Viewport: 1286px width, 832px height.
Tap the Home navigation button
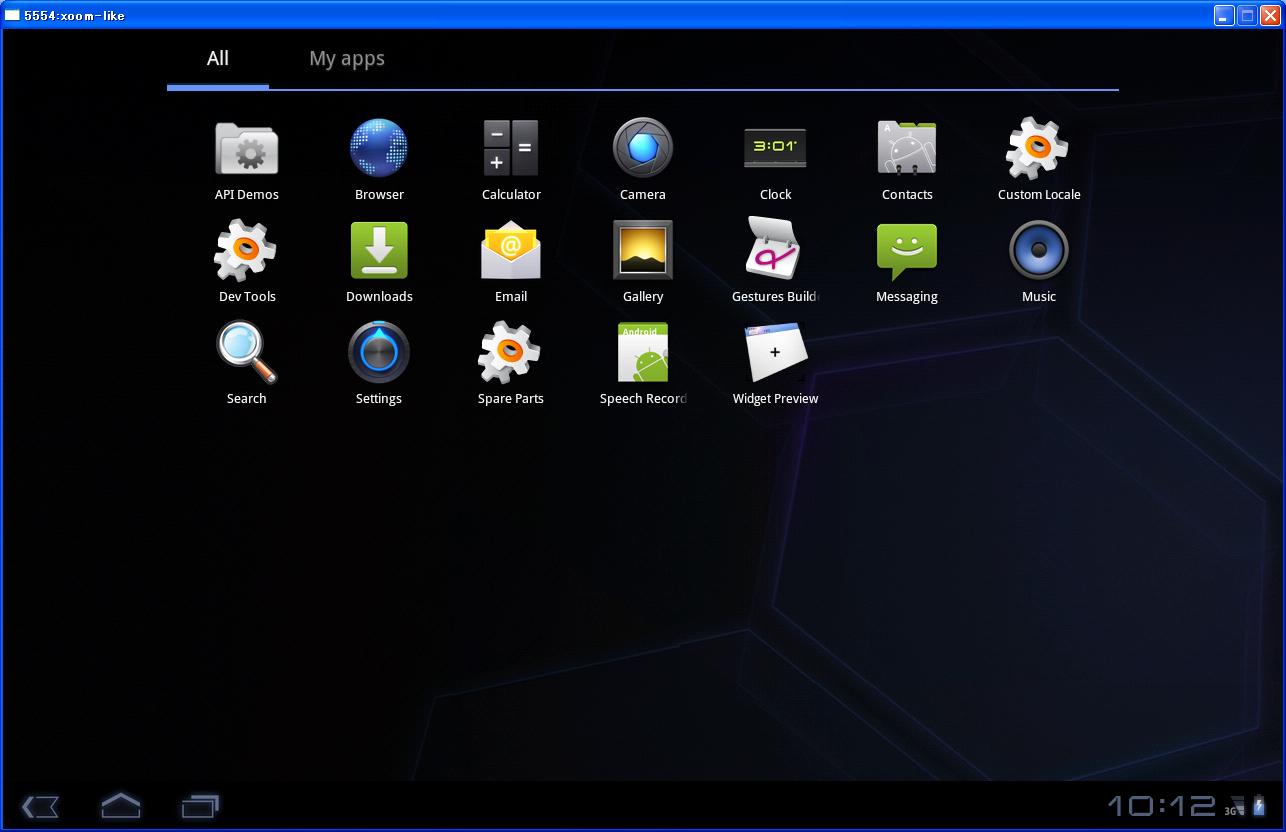(120, 805)
